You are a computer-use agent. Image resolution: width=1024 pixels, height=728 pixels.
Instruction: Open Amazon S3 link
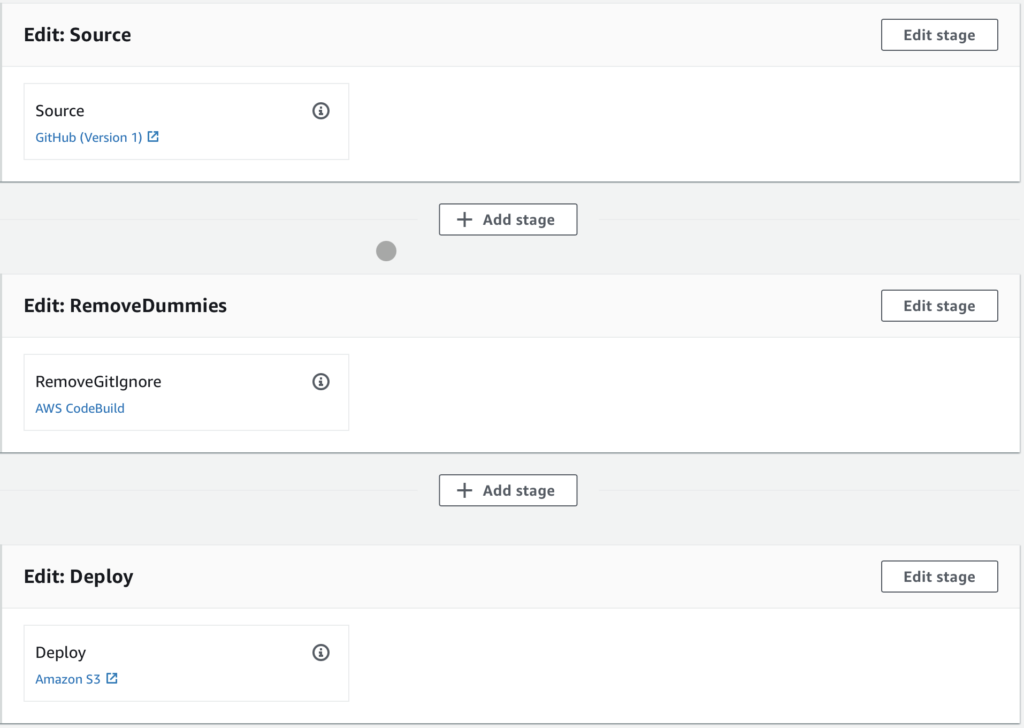tap(68, 680)
